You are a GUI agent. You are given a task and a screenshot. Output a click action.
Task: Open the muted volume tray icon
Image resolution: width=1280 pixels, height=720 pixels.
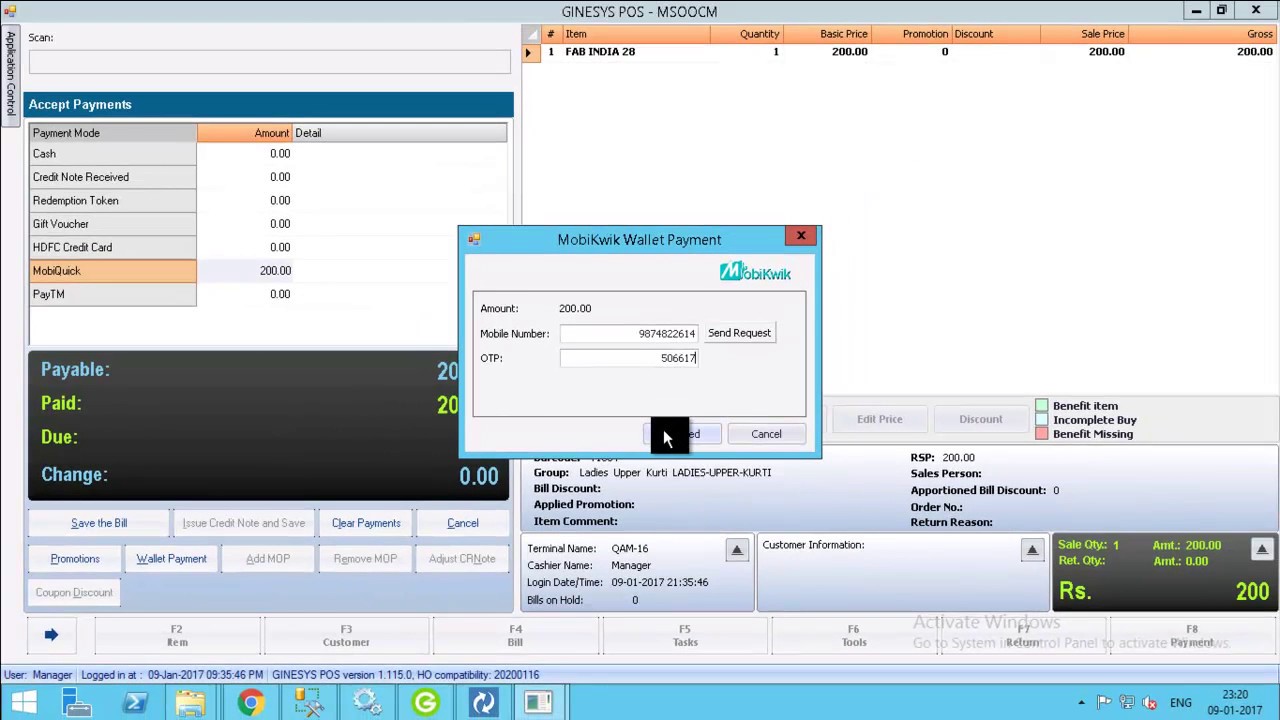(1150, 702)
